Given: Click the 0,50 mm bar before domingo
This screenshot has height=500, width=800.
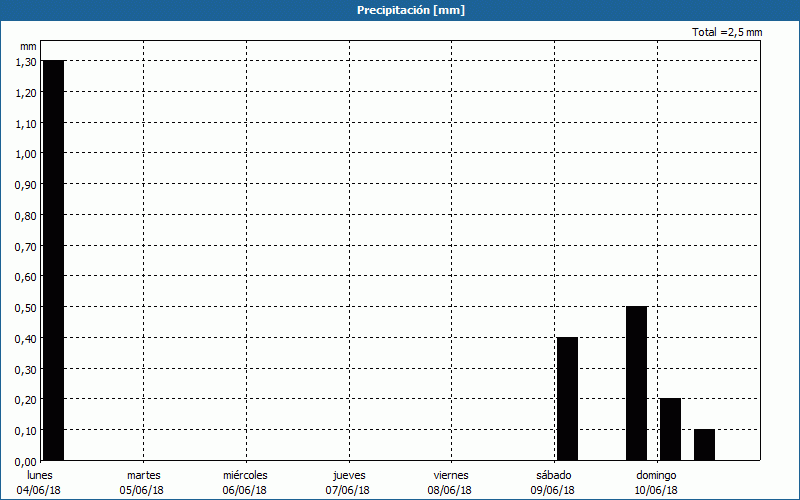Looking at the screenshot, I should point(636,383).
